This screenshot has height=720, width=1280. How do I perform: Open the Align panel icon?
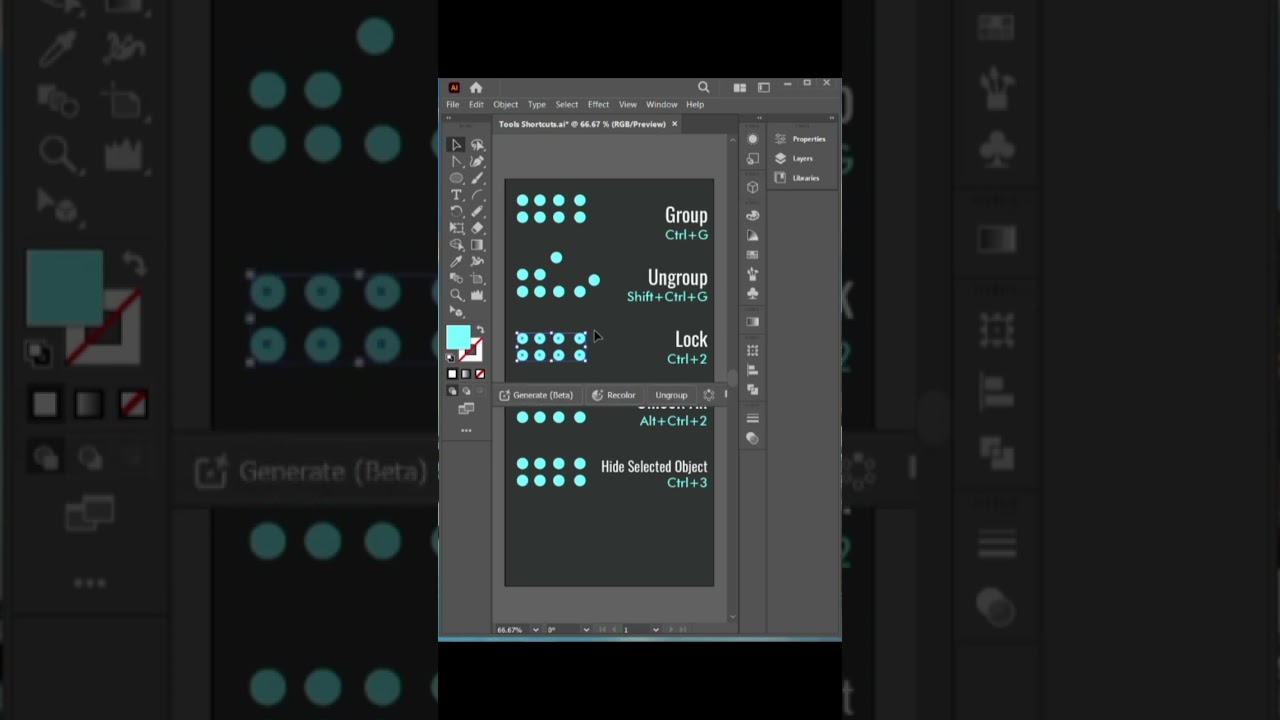pos(752,369)
